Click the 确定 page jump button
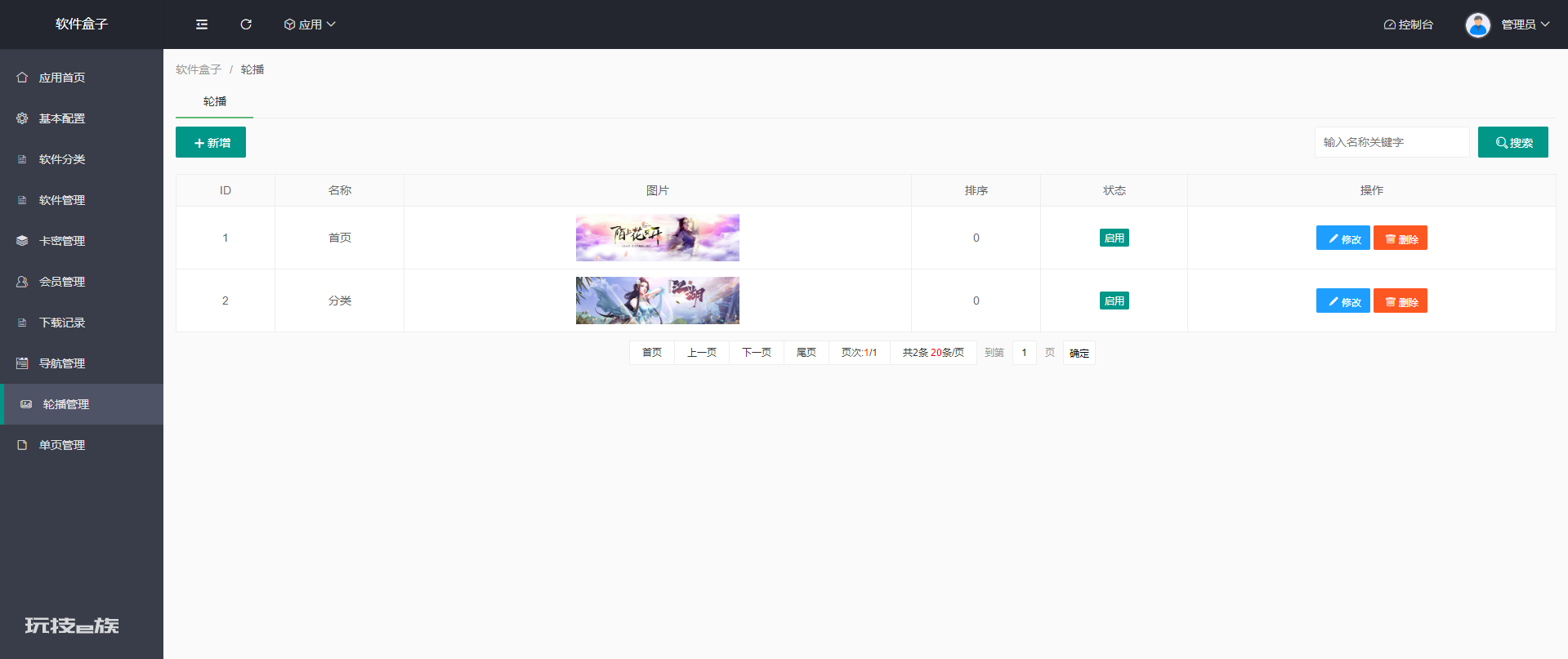Viewport: 1568px width, 659px height. tap(1079, 353)
